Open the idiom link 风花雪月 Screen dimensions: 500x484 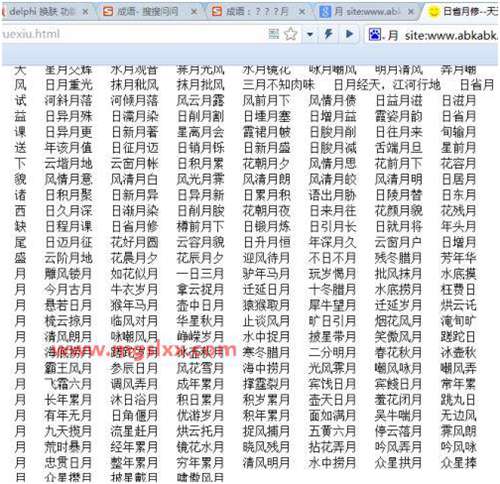click(200, 368)
